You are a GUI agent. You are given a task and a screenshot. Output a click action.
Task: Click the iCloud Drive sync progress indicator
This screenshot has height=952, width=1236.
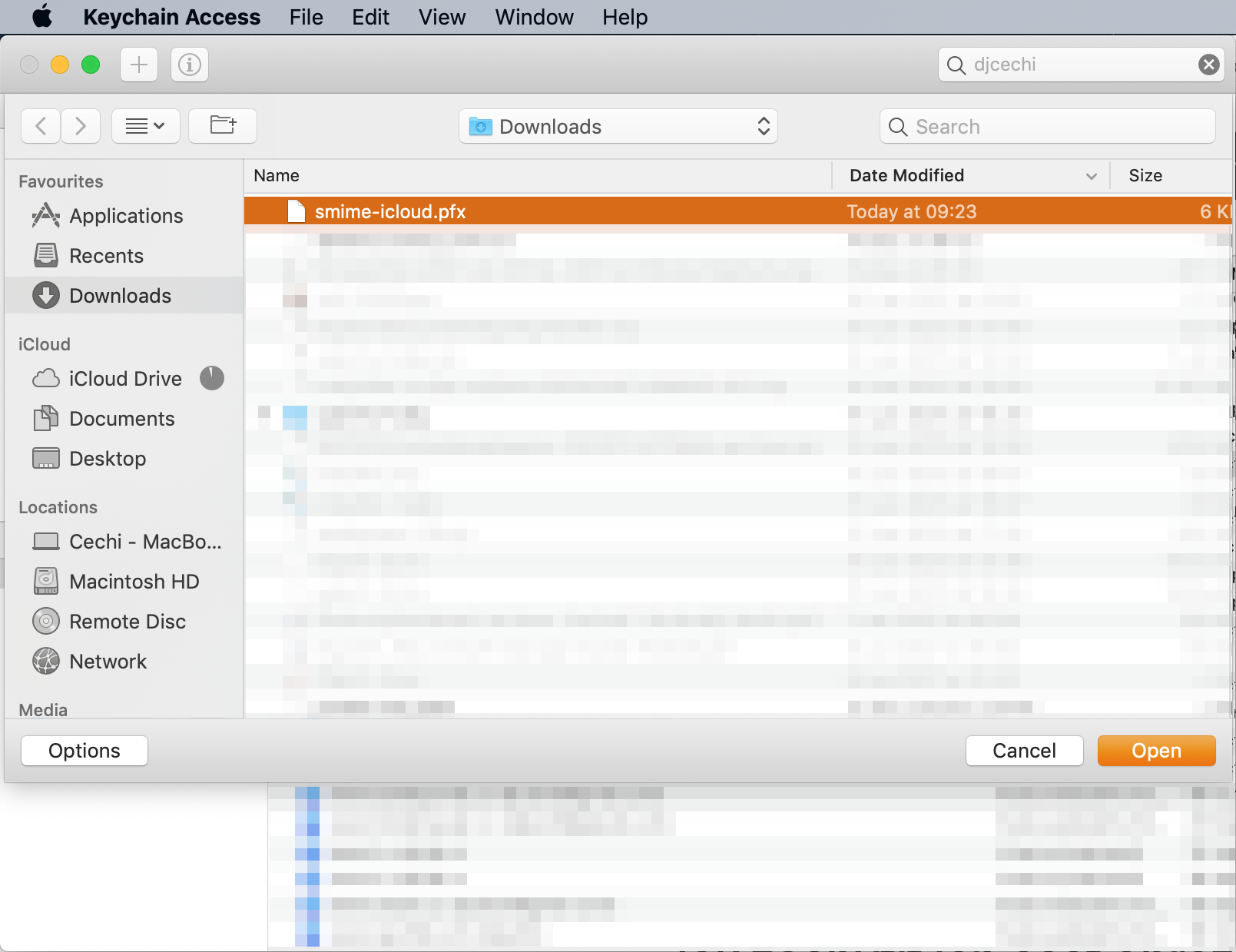212,378
